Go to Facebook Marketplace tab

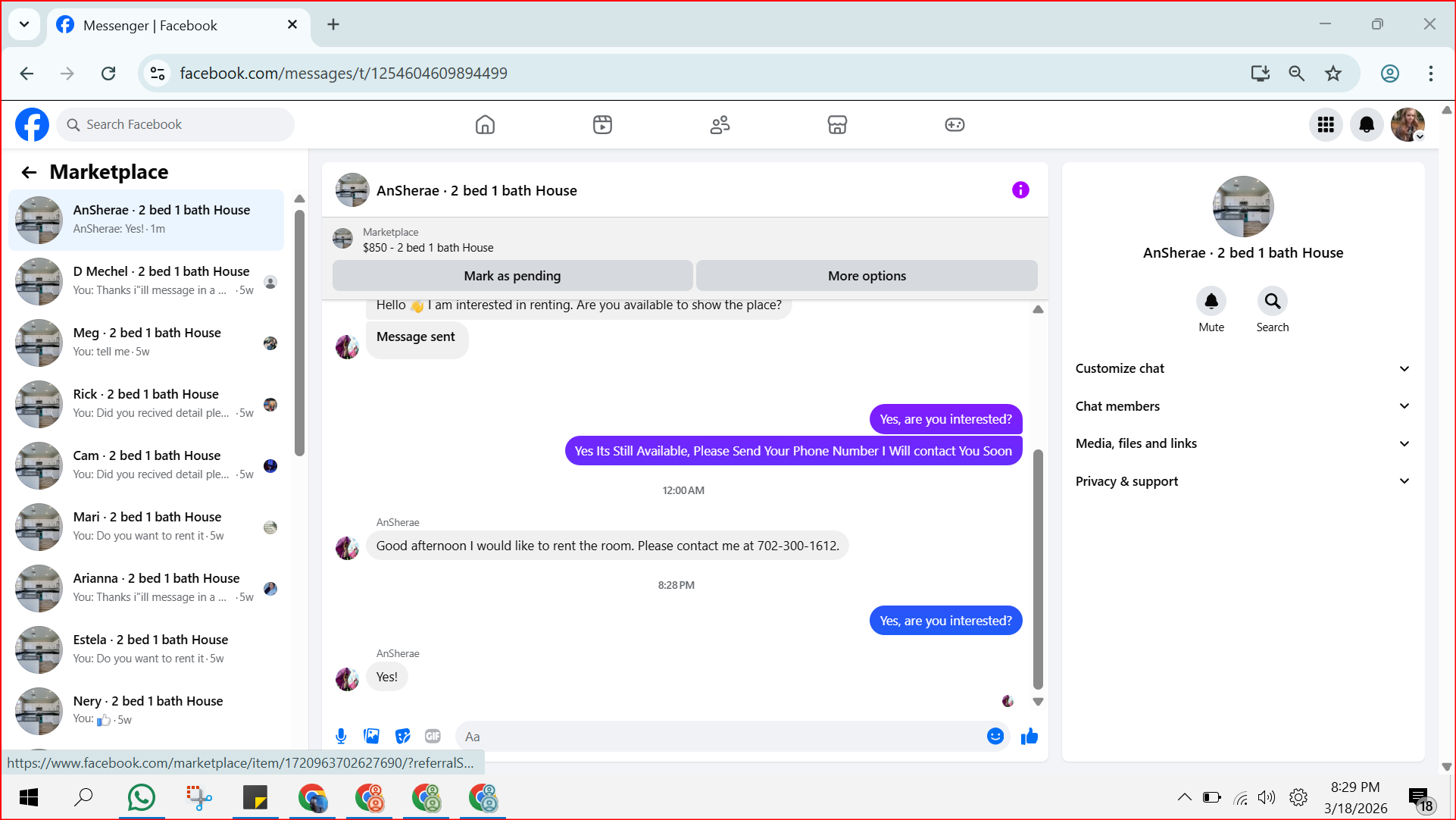[837, 124]
